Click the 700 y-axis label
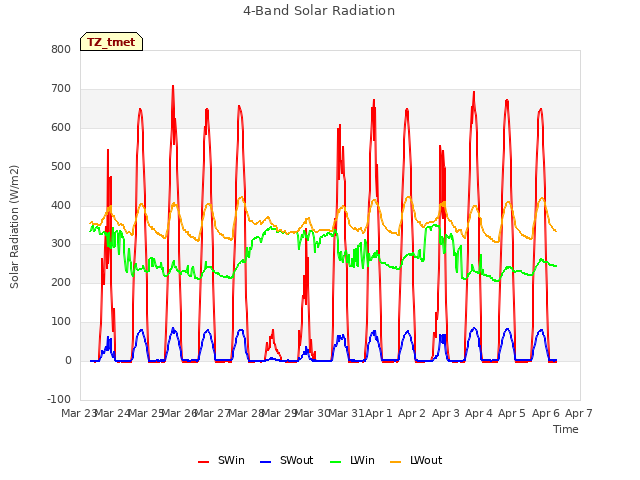Screen dimensions: 640x480 (61, 89)
